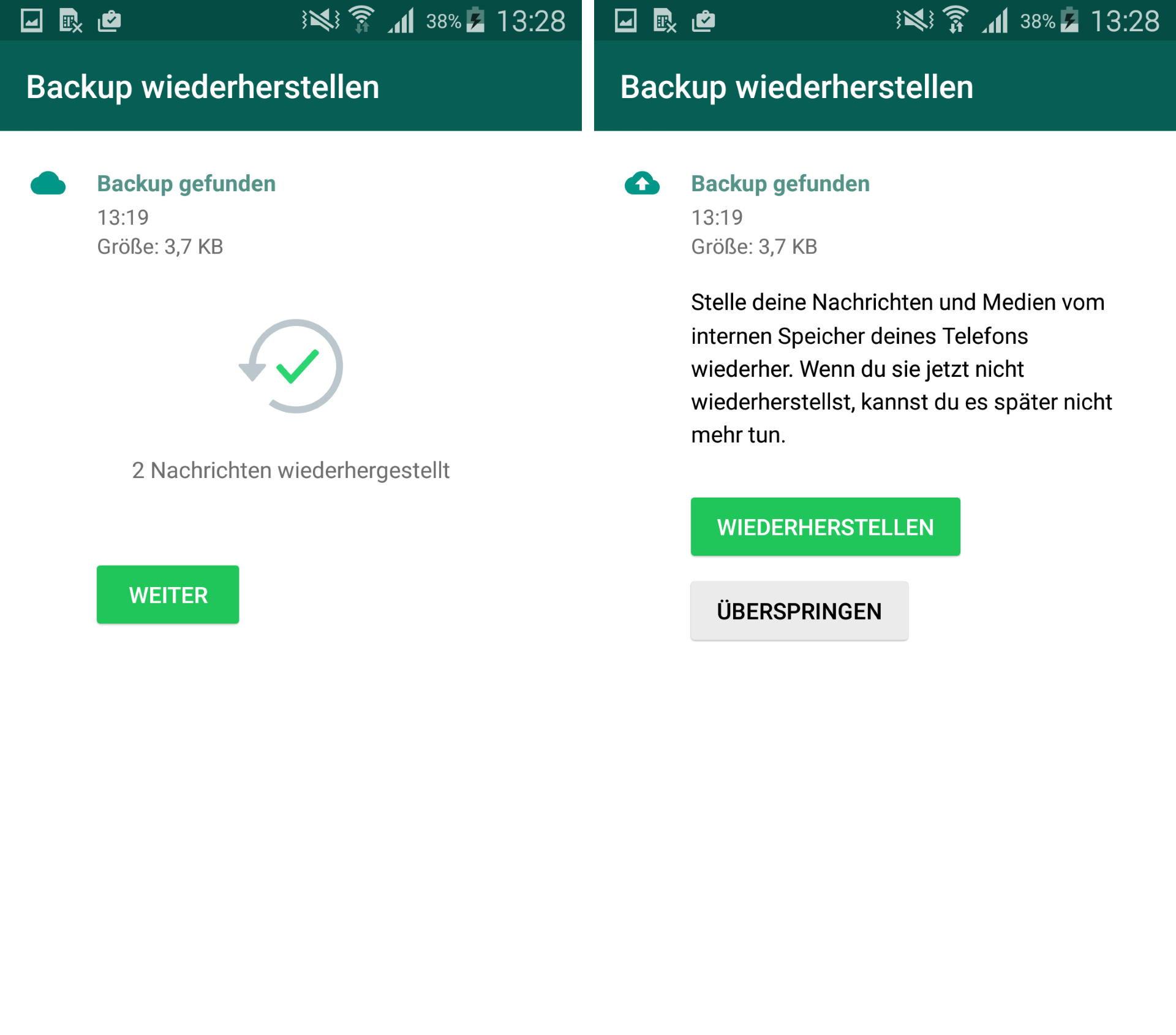This screenshot has width=1176, height=1035.
Task: Click 'Größe: 3,7 KB' on left screen
Action: 160,246
